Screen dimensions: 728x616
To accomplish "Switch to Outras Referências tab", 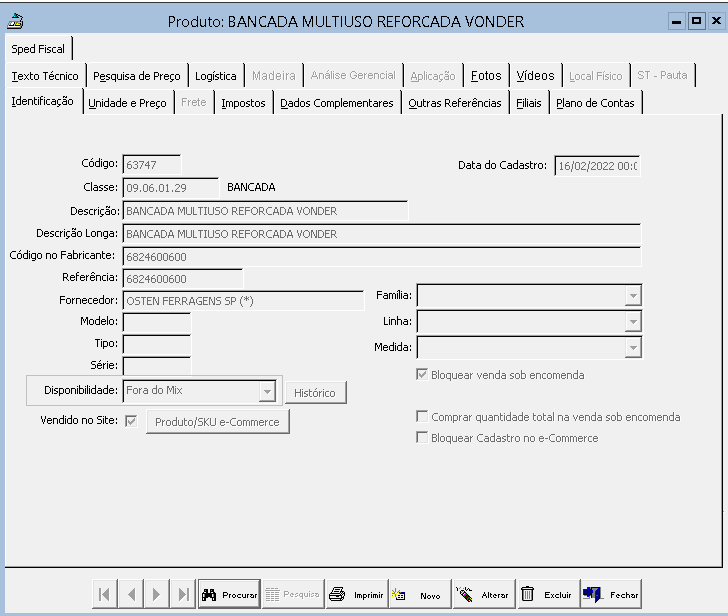I will 455,103.
